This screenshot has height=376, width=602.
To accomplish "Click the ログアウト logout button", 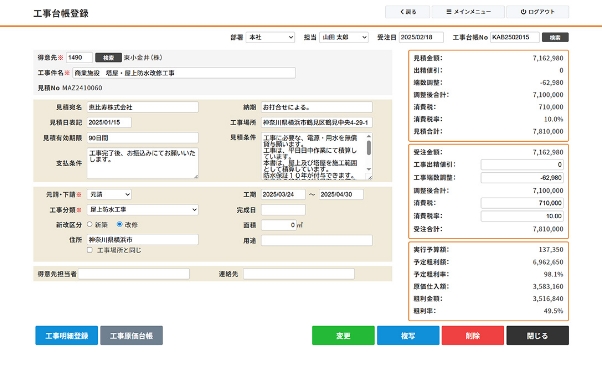I will 538,12.
